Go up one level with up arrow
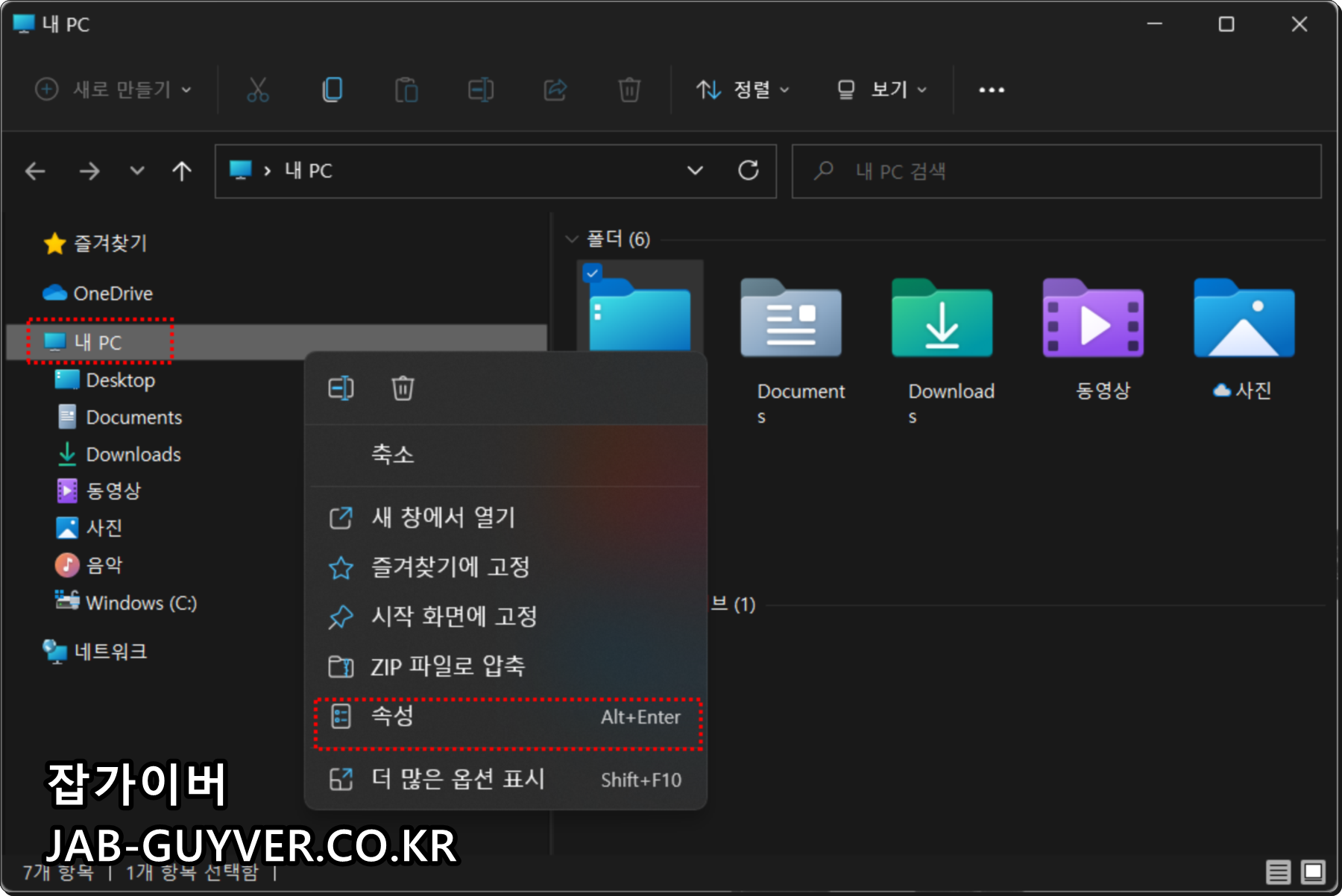The width and height of the screenshot is (1342, 896). [x=182, y=171]
